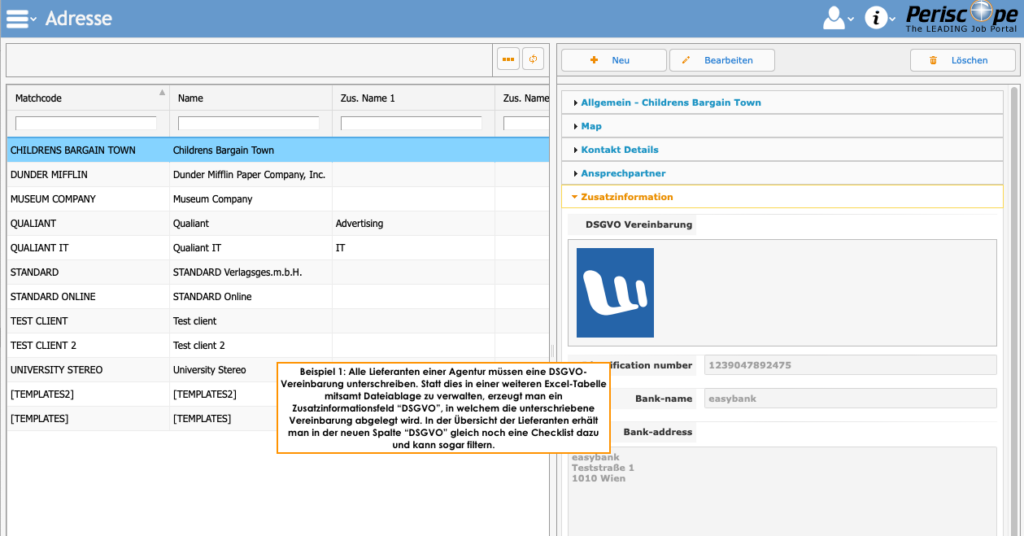Click the Neu button
Viewport: 1024px width, 536px height.
(x=614, y=60)
